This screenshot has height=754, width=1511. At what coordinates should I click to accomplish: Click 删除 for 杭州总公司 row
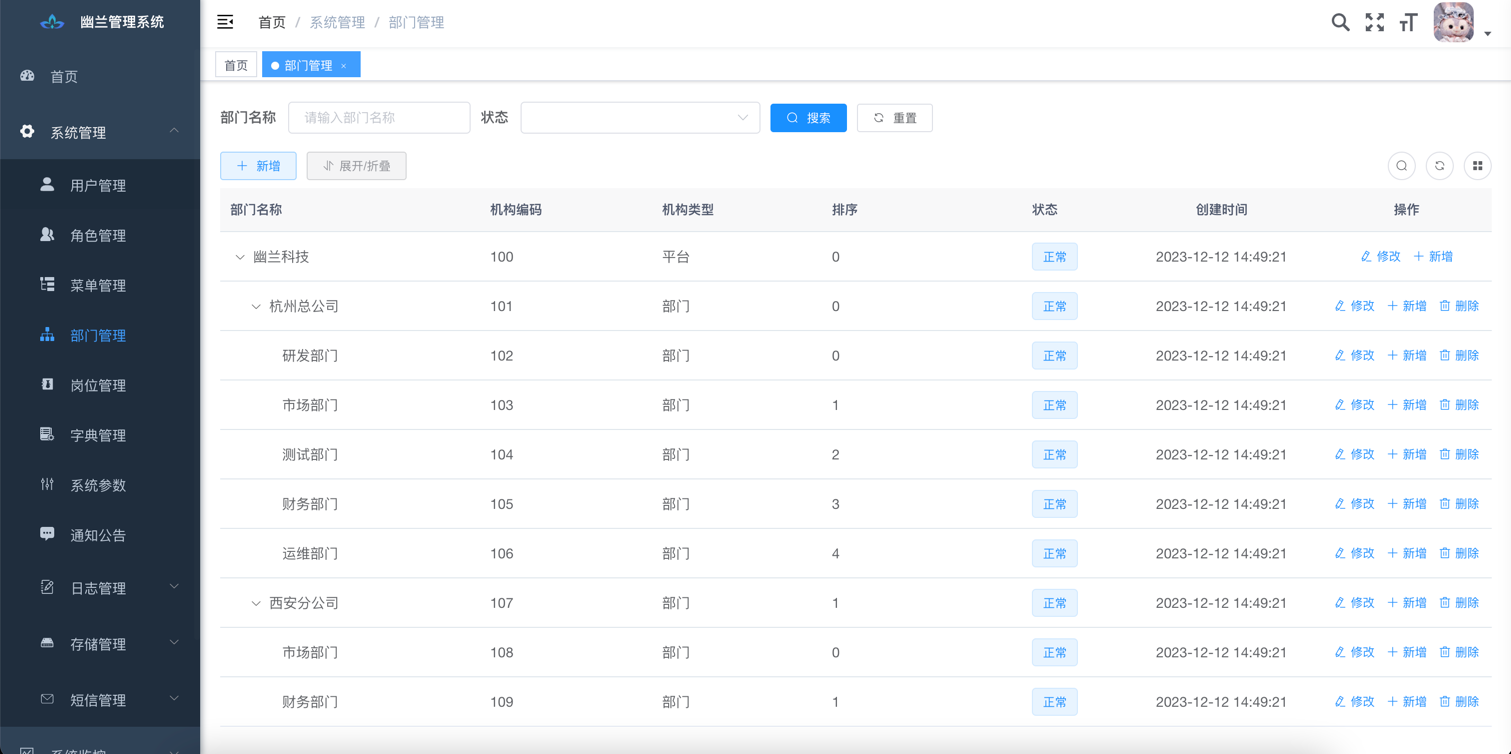tap(1459, 306)
